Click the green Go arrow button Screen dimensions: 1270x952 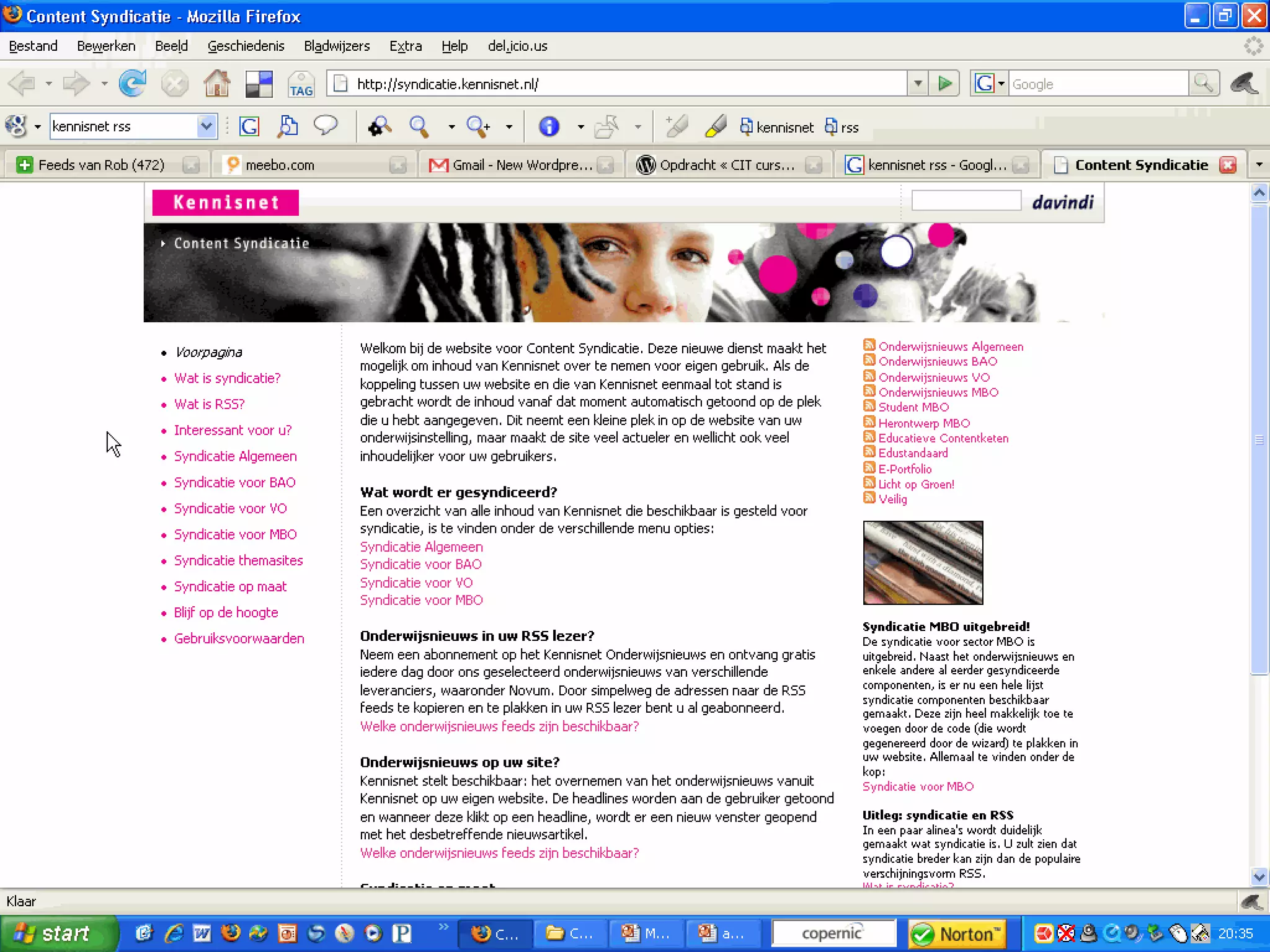(944, 84)
